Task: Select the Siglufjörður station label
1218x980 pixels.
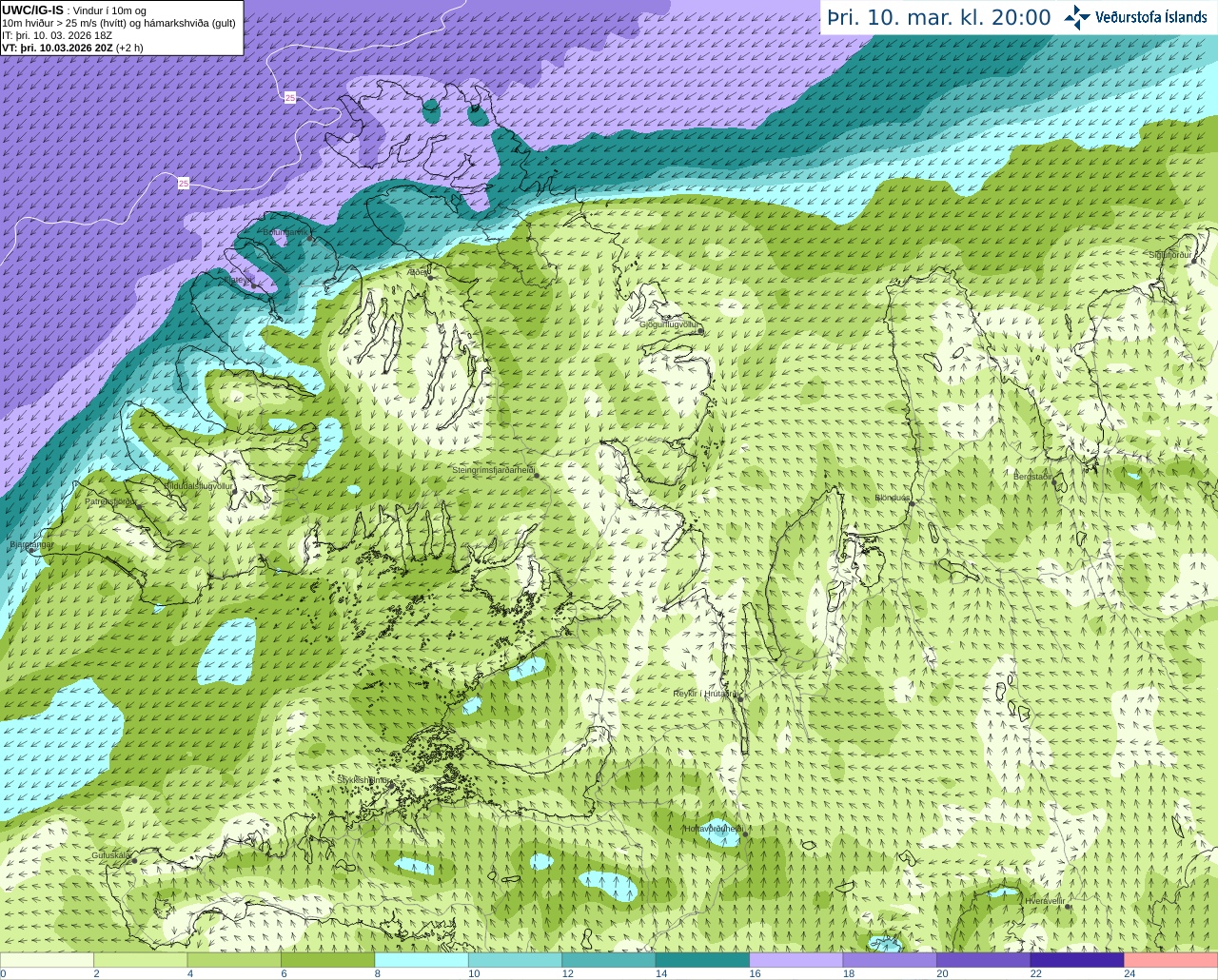Action: [1169, 255]
